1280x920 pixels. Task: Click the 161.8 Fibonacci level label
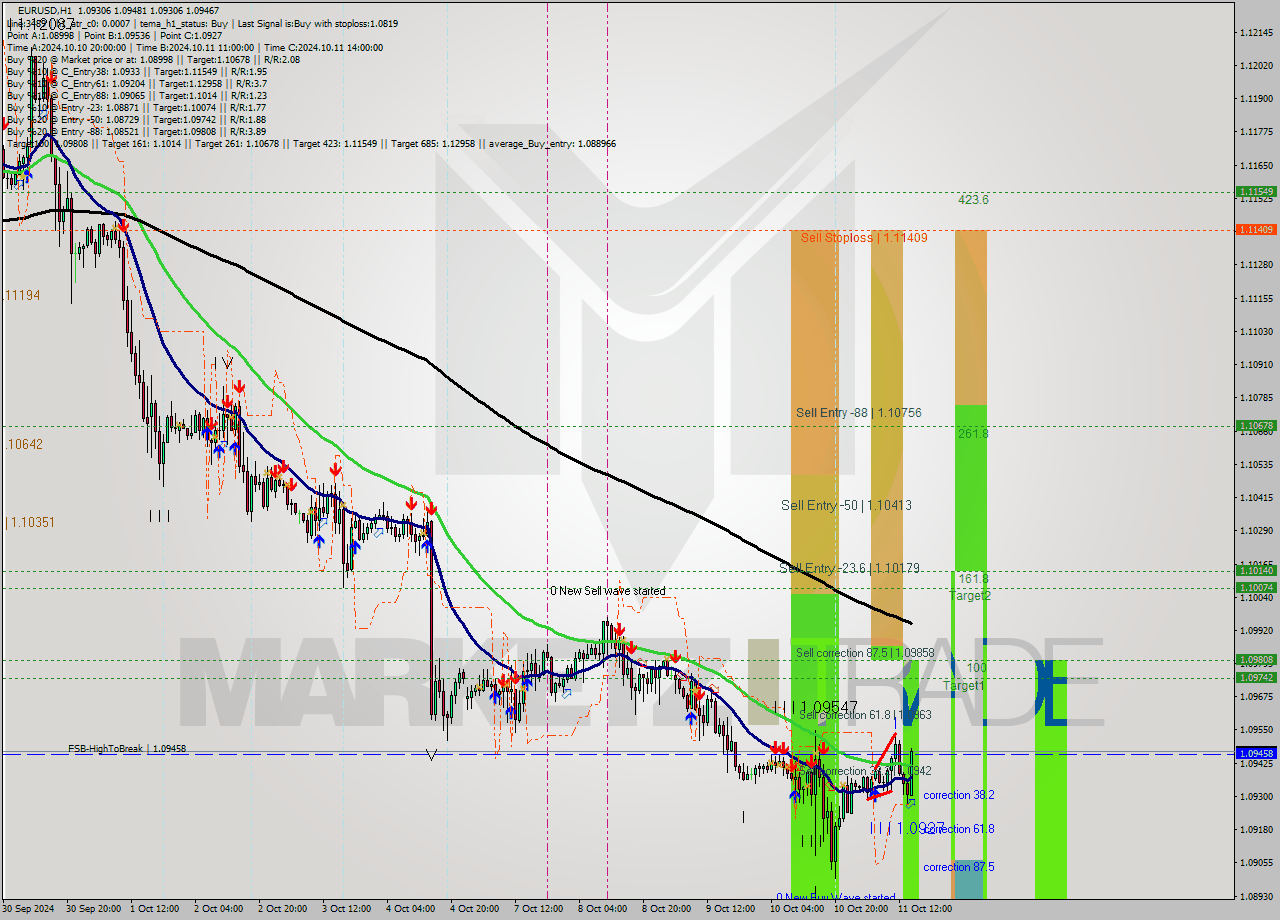(973, 579)
